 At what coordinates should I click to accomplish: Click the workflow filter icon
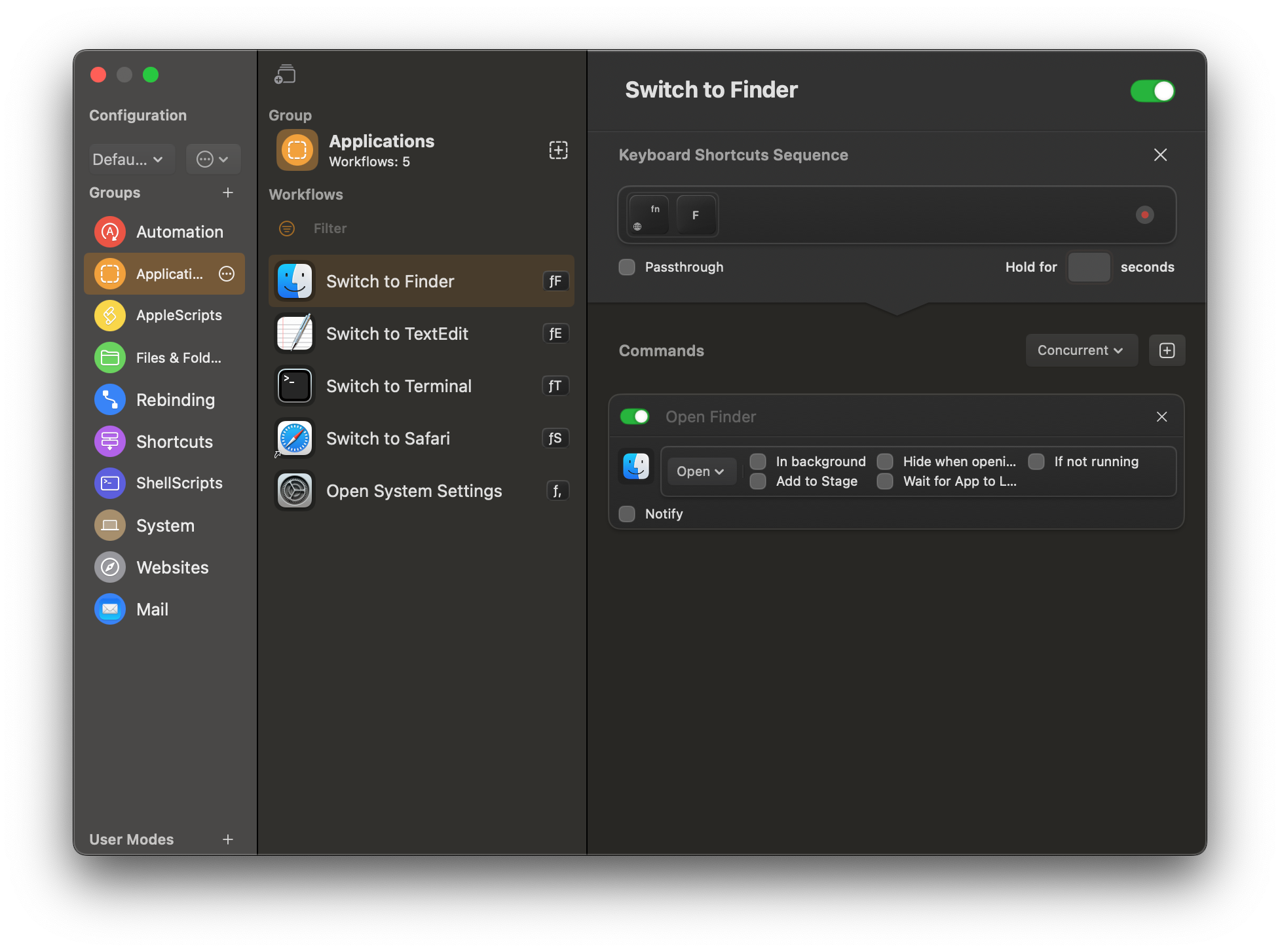point(287,229)
